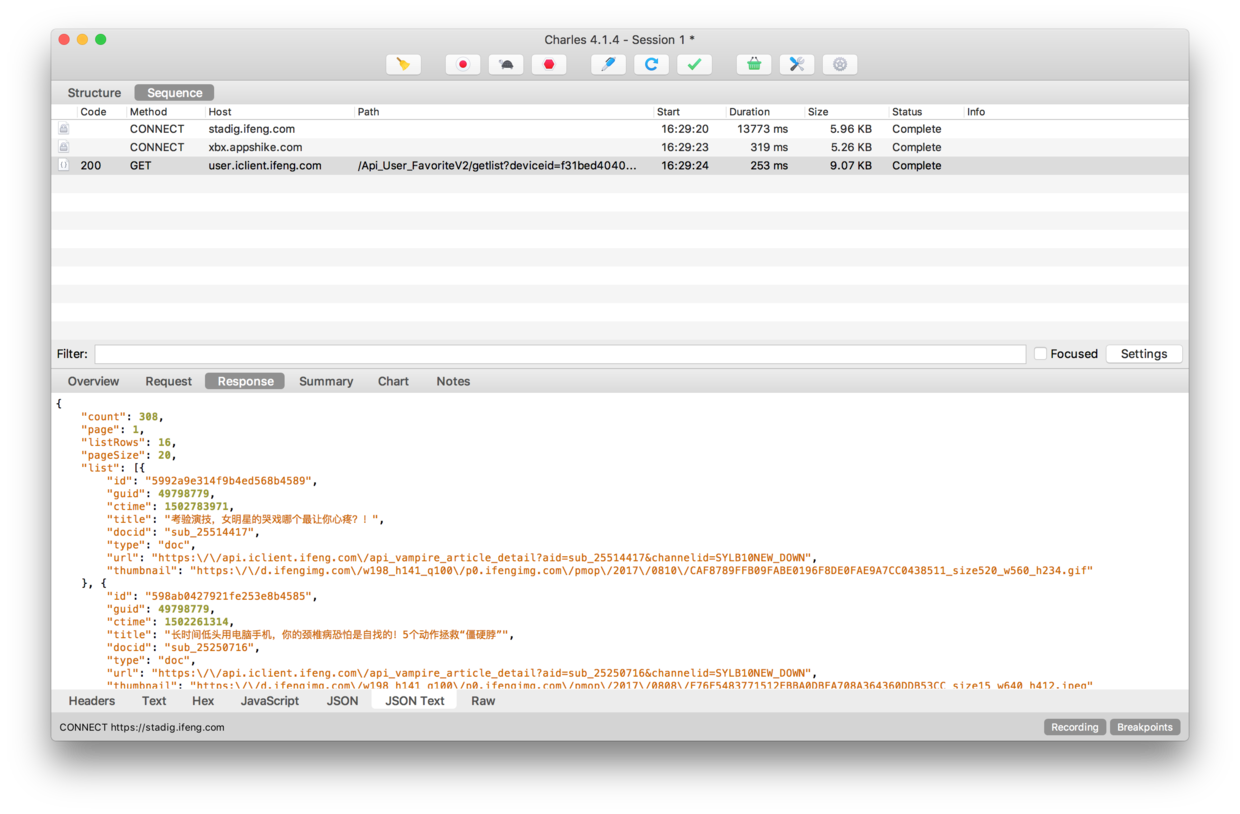Click the /Api_User_FavoriteV2/getlist path cell
This screenshot has height=814, width=1240.
coord(497,166)
